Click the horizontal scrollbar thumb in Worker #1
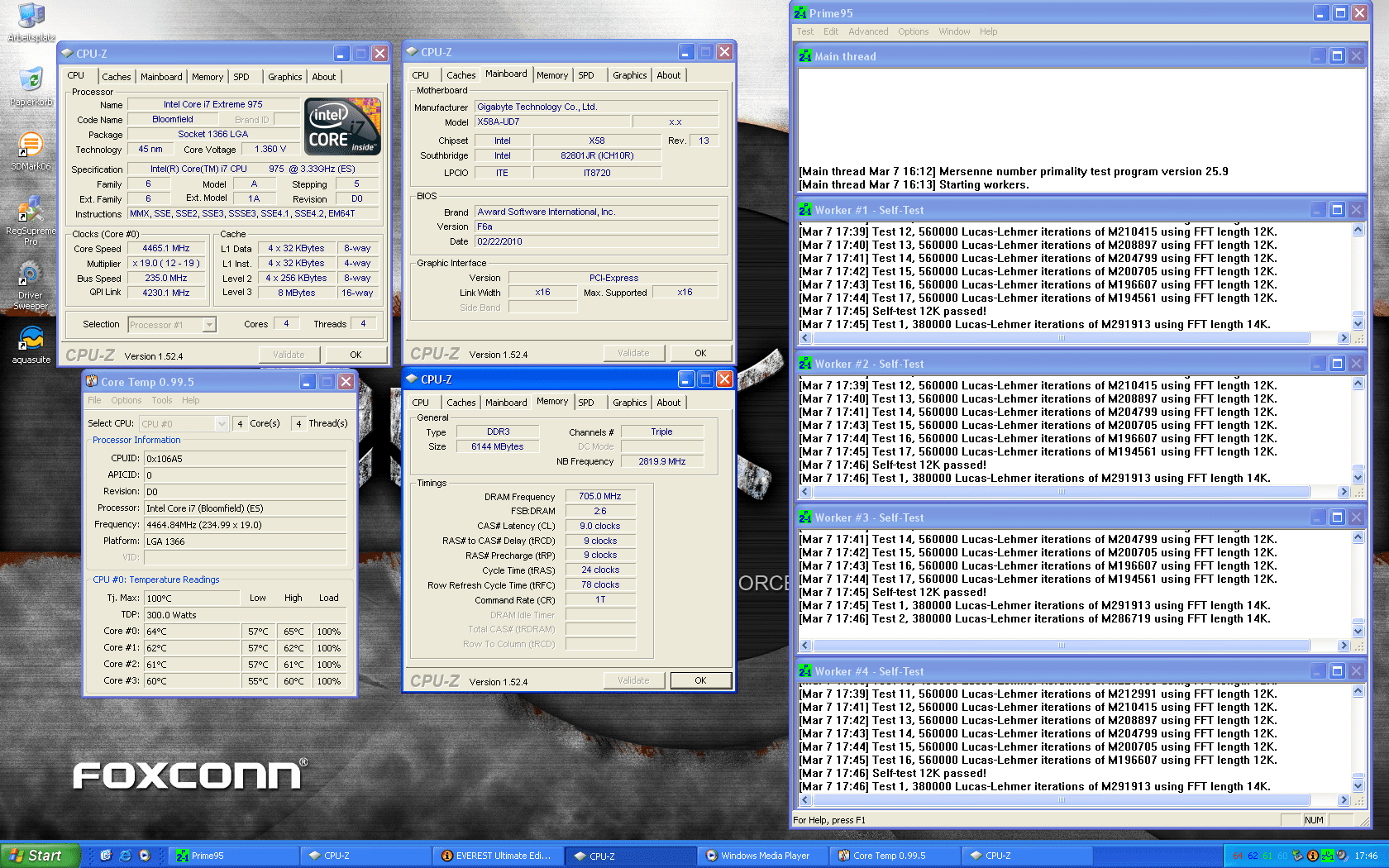 coord(1061,337)
